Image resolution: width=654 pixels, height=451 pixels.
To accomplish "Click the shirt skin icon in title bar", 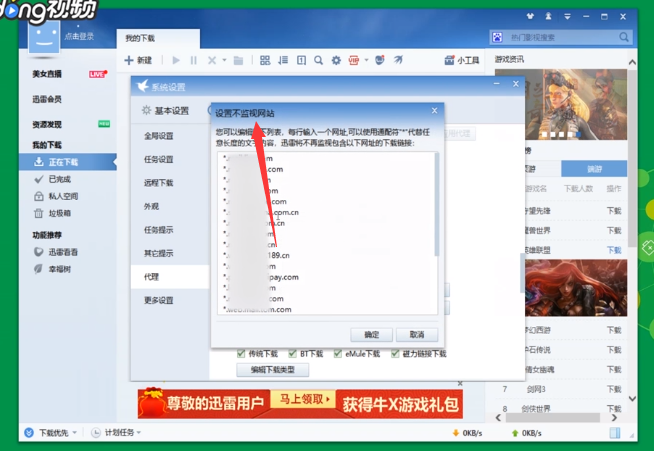I will (530, 17).
